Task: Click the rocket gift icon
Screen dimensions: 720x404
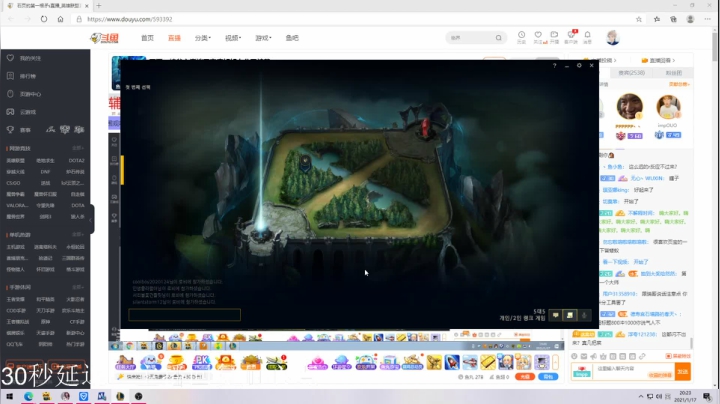Action: pyautogui.click(x=452, y=362)
